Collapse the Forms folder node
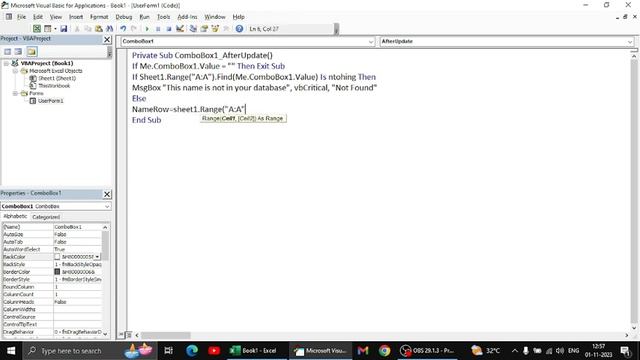The height and width of the screenshot is (360, 640). pyautogui.click(x=15, y=93)
